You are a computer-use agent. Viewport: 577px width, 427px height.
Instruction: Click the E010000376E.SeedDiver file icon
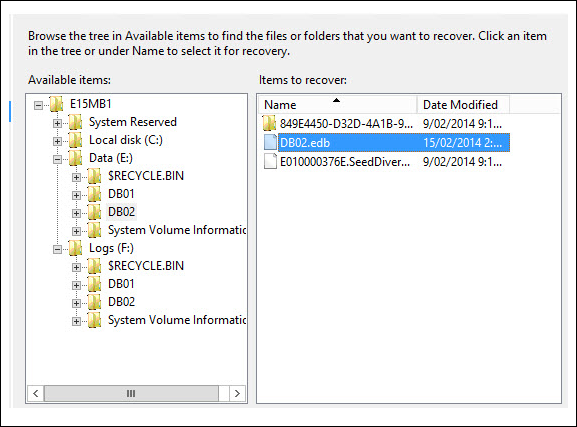(270, 162)
